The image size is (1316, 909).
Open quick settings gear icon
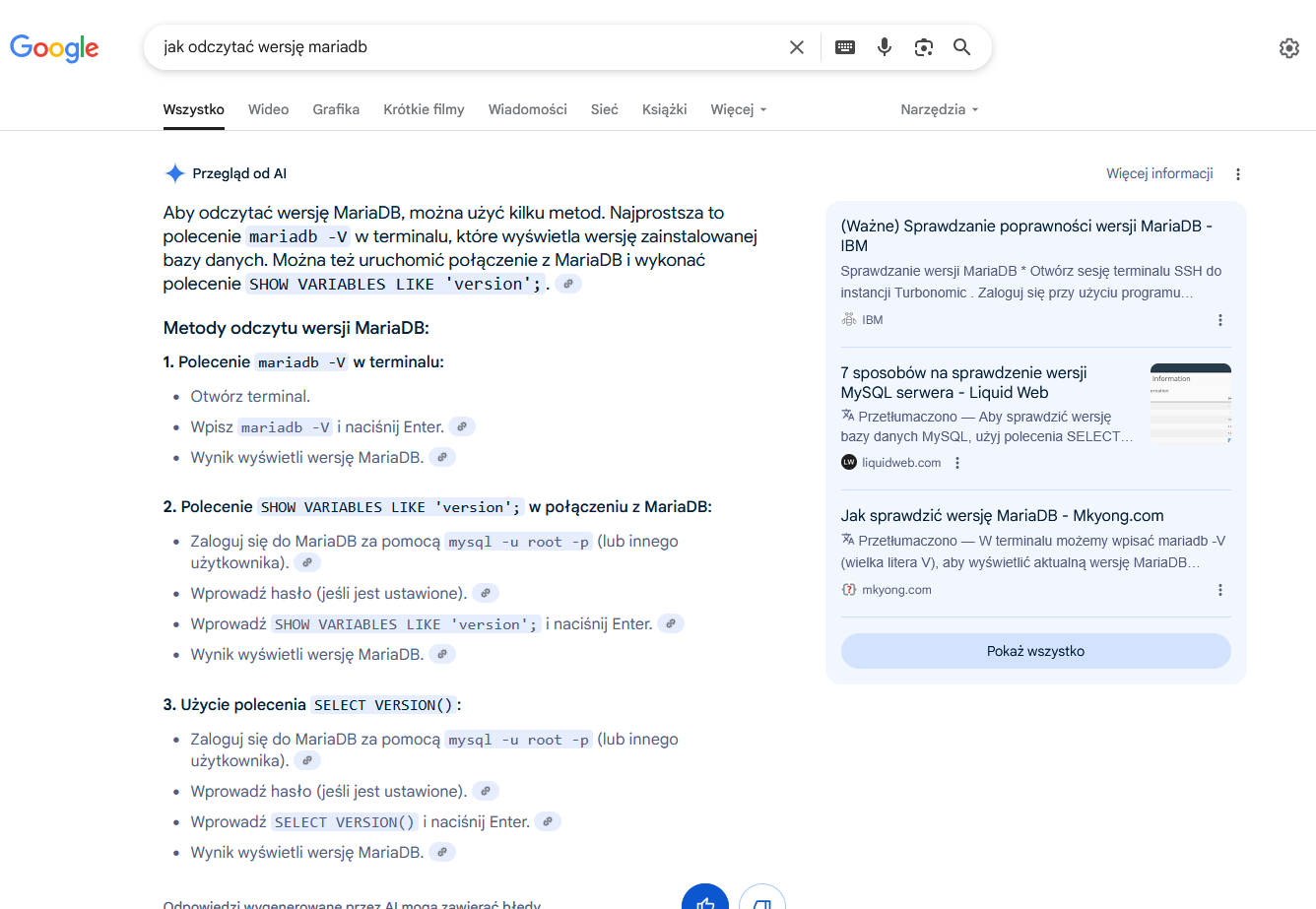pyautogui.click(x=1288, y=48)
